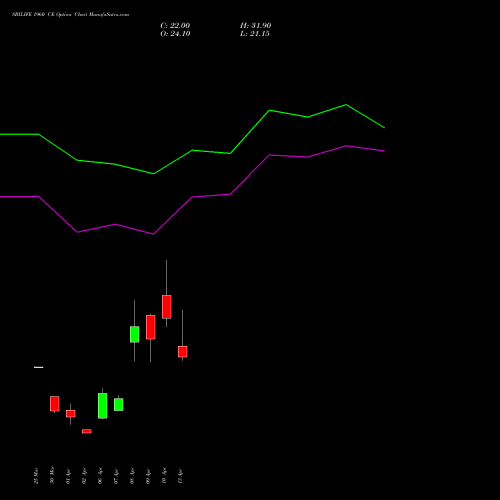500x500 pixels.
Task: Select the 09 Apr date label
Action: [x=148, y=476]
